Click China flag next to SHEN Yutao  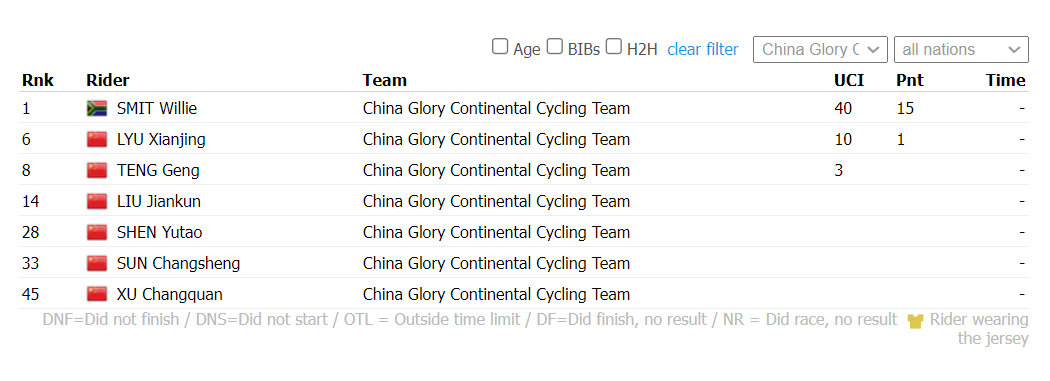(x=97, y=232)
